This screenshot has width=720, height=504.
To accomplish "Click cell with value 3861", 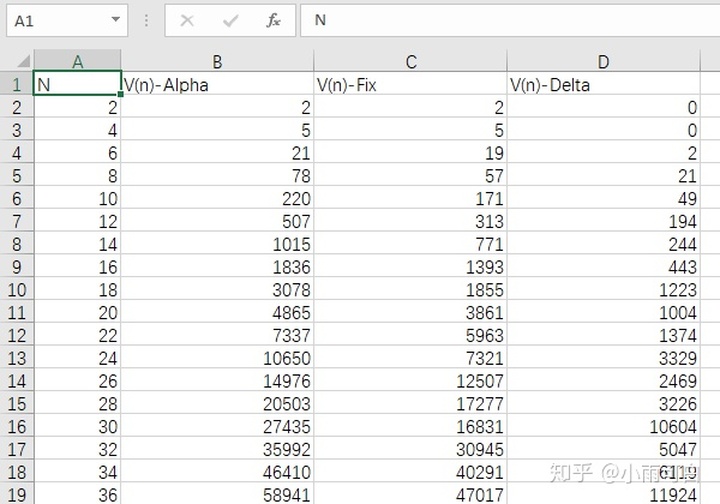I will pyautogui.click(x=411, y=312).
